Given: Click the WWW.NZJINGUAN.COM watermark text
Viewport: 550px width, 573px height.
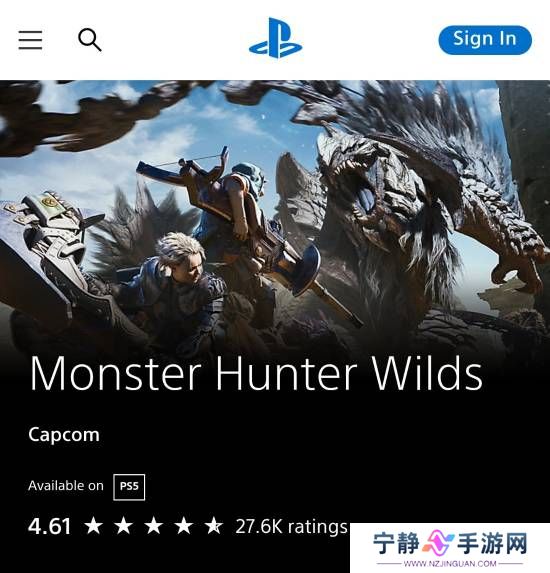Looking at the screenshot, I should 450,563.
